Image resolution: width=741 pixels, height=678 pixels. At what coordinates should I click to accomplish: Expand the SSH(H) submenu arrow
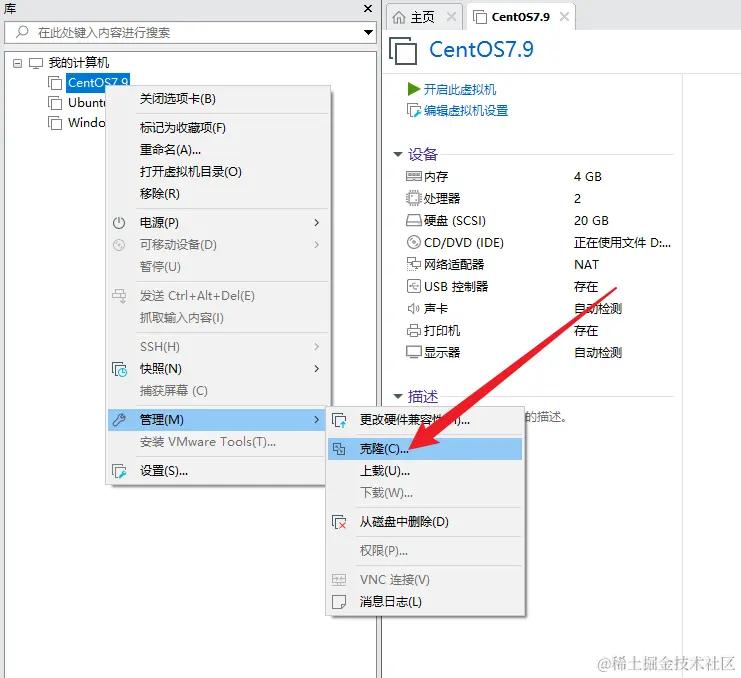point(317,347)
